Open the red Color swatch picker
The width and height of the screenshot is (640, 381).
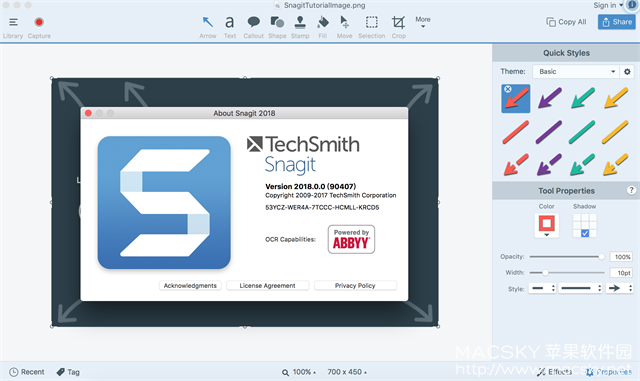(x=547, y=225)
